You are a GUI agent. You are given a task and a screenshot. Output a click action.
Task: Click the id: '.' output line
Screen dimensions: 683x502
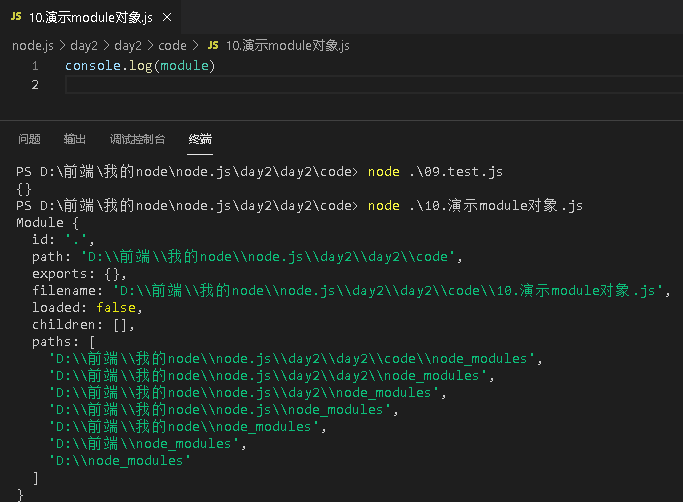click(63, 240)
